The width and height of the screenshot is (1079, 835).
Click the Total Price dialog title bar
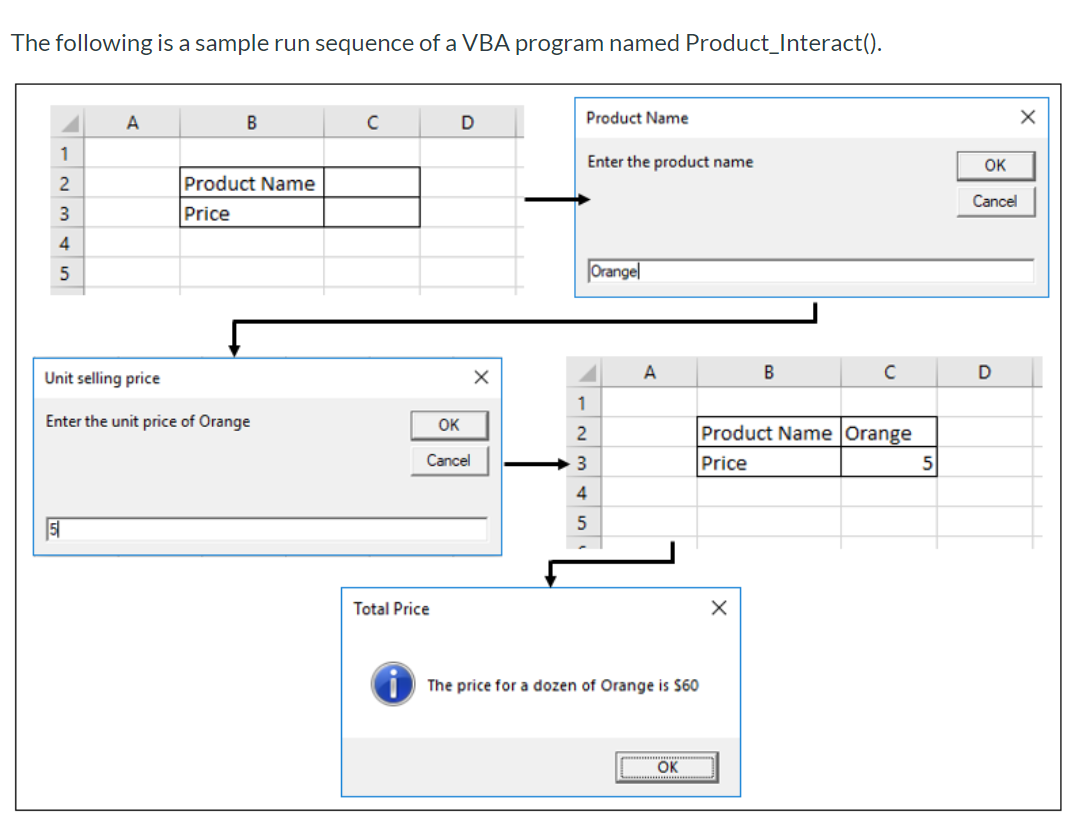pyautogui.click(x=500, y=607)
